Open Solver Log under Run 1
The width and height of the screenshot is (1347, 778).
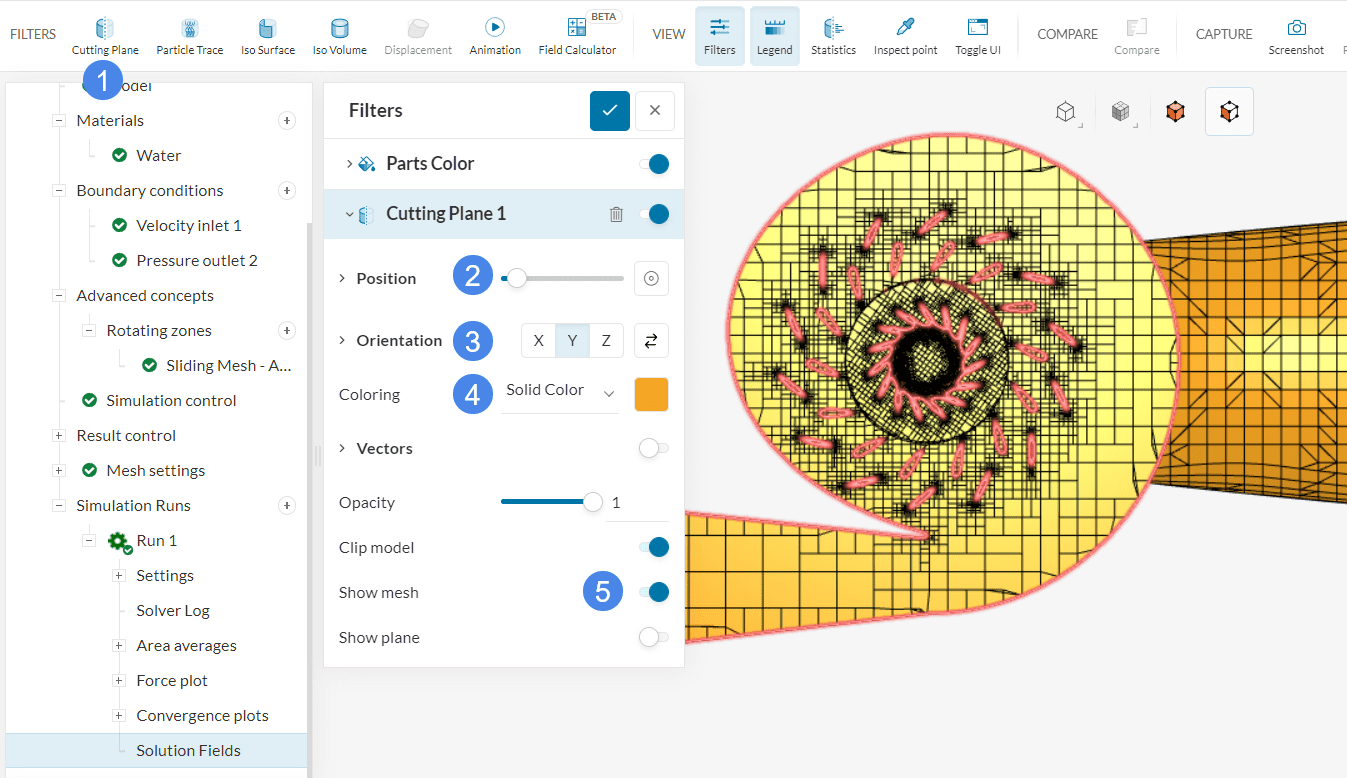[173, 611]
